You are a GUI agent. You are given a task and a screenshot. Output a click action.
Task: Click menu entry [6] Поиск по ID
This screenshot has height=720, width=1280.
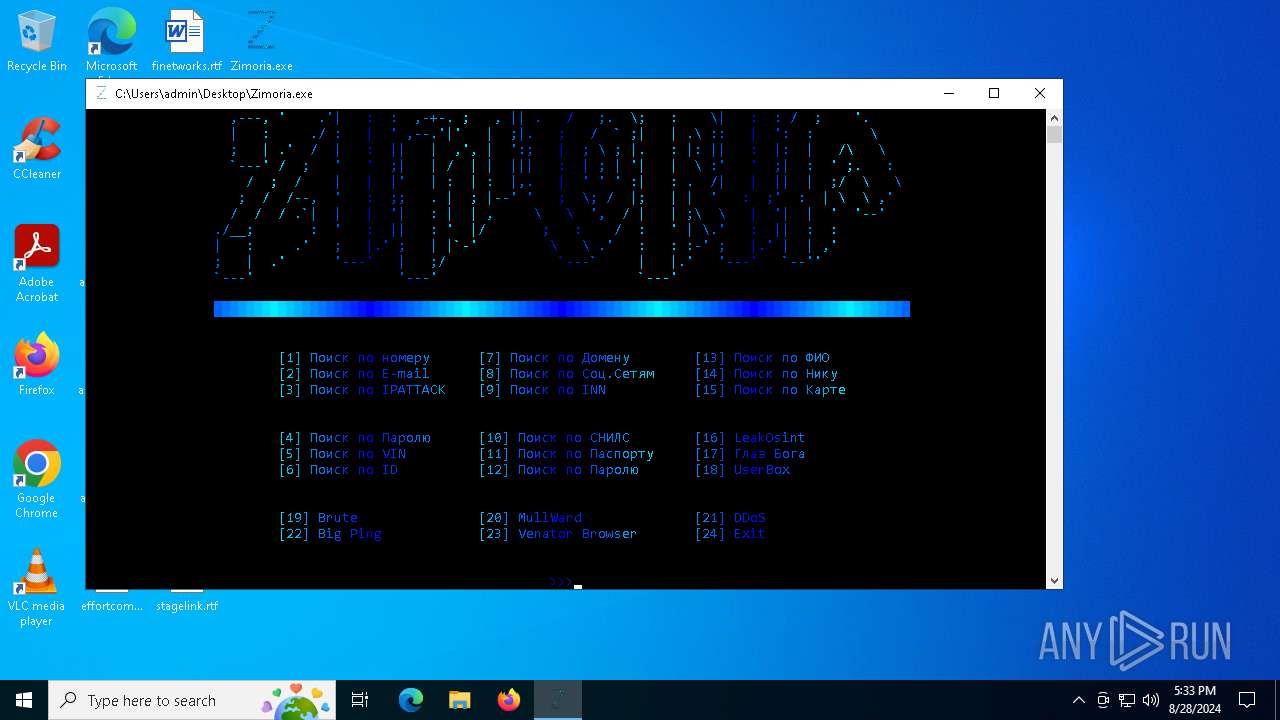click(x=338, y=469)
